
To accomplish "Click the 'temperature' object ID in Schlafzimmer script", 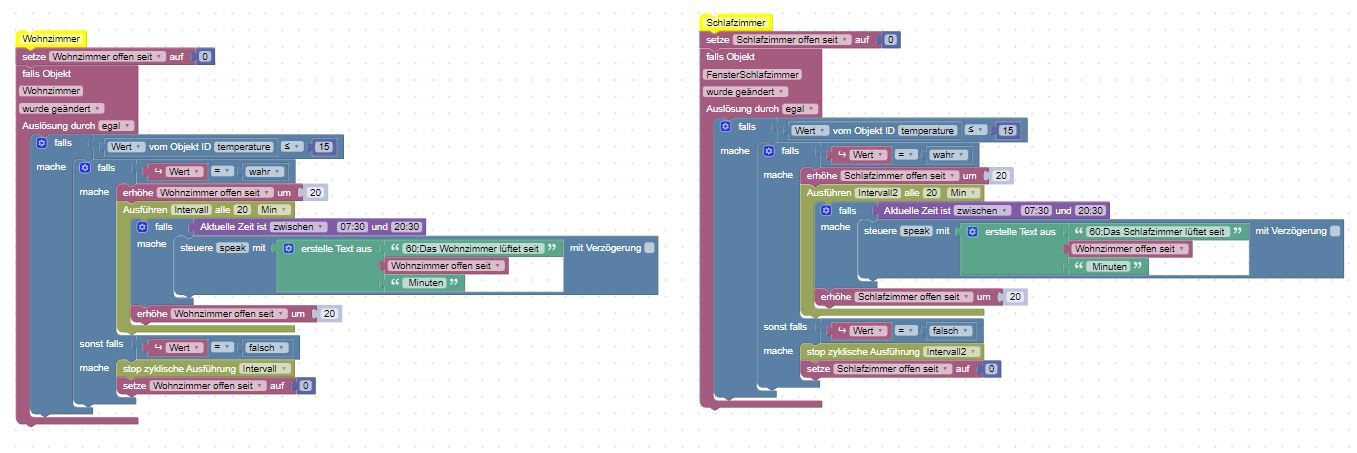I will pos(927,130).
